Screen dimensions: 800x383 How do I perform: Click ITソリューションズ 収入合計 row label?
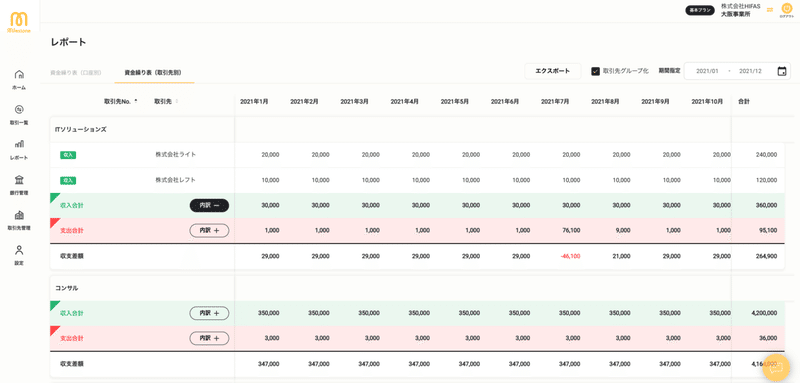point(72,206)
